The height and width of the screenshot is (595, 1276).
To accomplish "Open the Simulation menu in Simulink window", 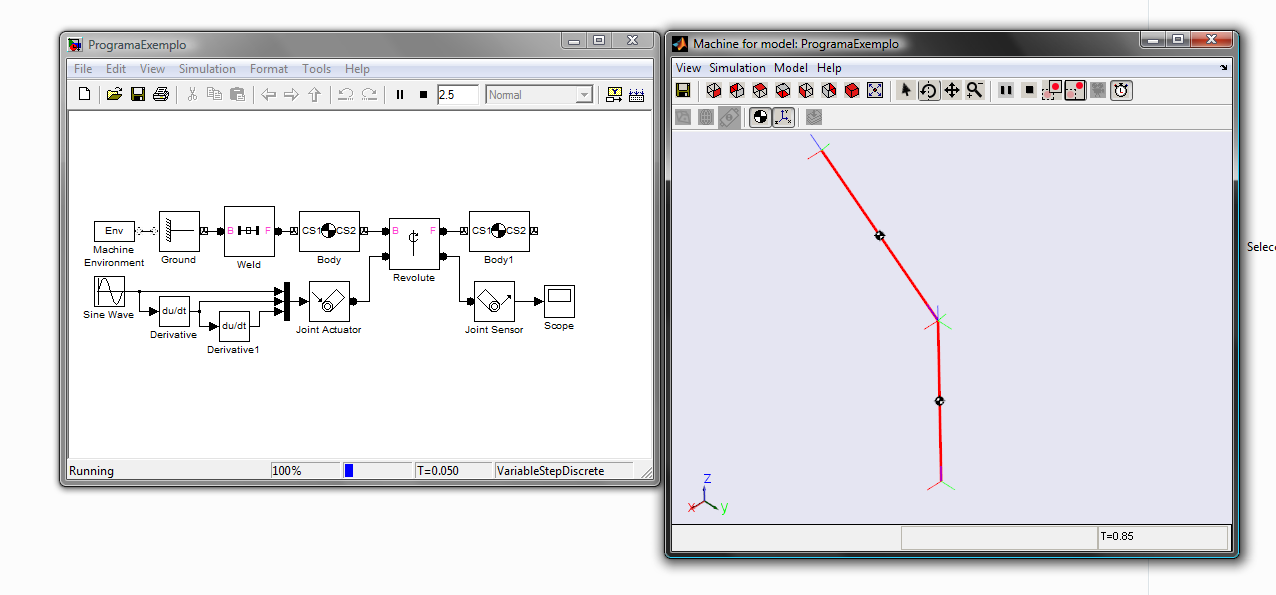I will (207, 69).
